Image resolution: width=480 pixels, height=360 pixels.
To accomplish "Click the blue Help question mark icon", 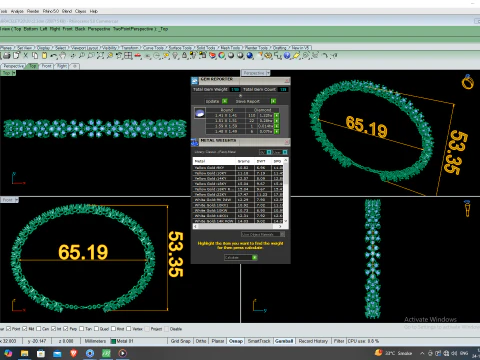I will (x=287, y=56).
